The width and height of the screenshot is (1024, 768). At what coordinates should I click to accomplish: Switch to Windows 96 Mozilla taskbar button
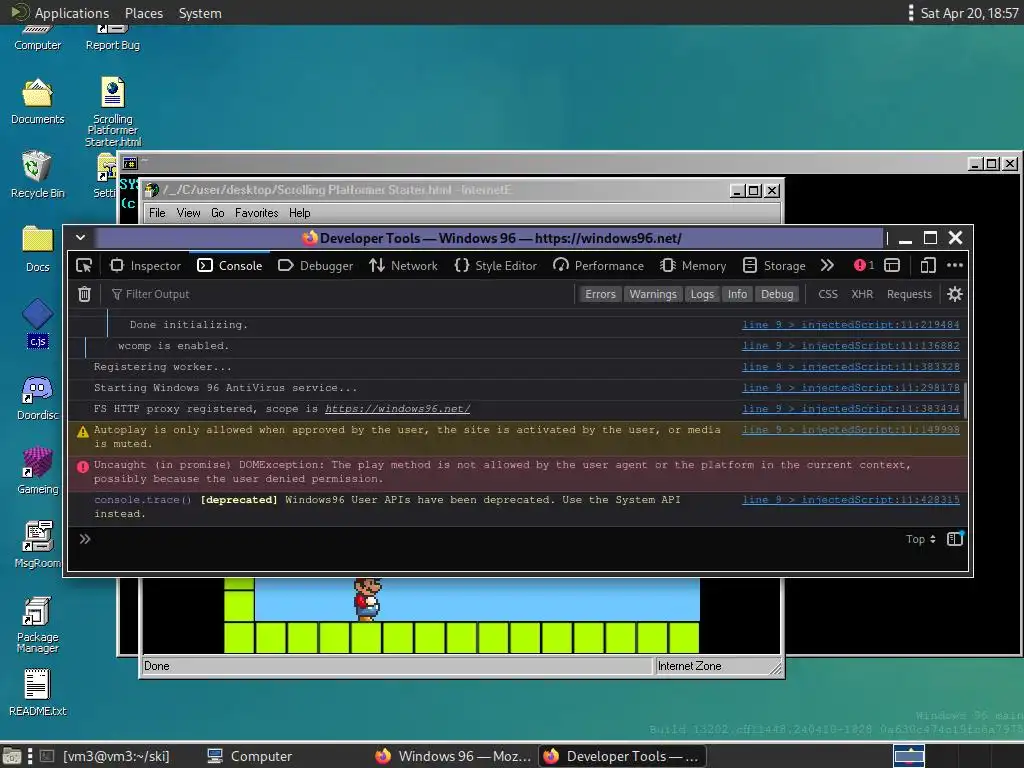tap(453, 756)
